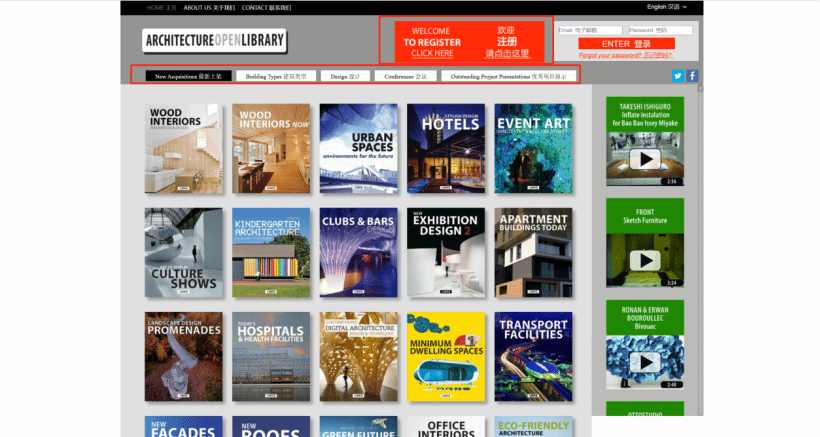Play the FRONT Sketch Furniture video
820x437 pixels.
645,260
